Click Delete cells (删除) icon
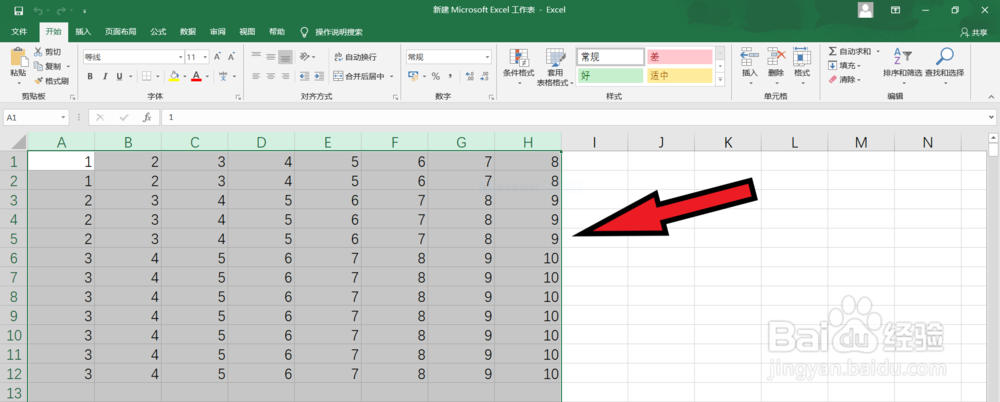This screenshot has height=402, width=1000. (x=776, y=57)
